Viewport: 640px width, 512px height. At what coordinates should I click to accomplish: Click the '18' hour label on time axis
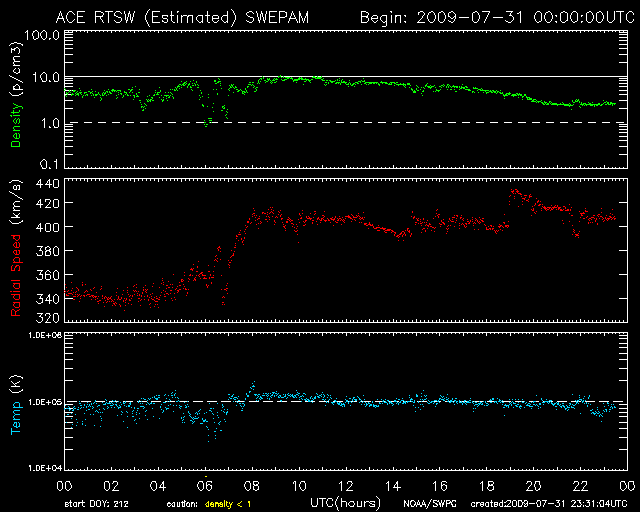487,486
